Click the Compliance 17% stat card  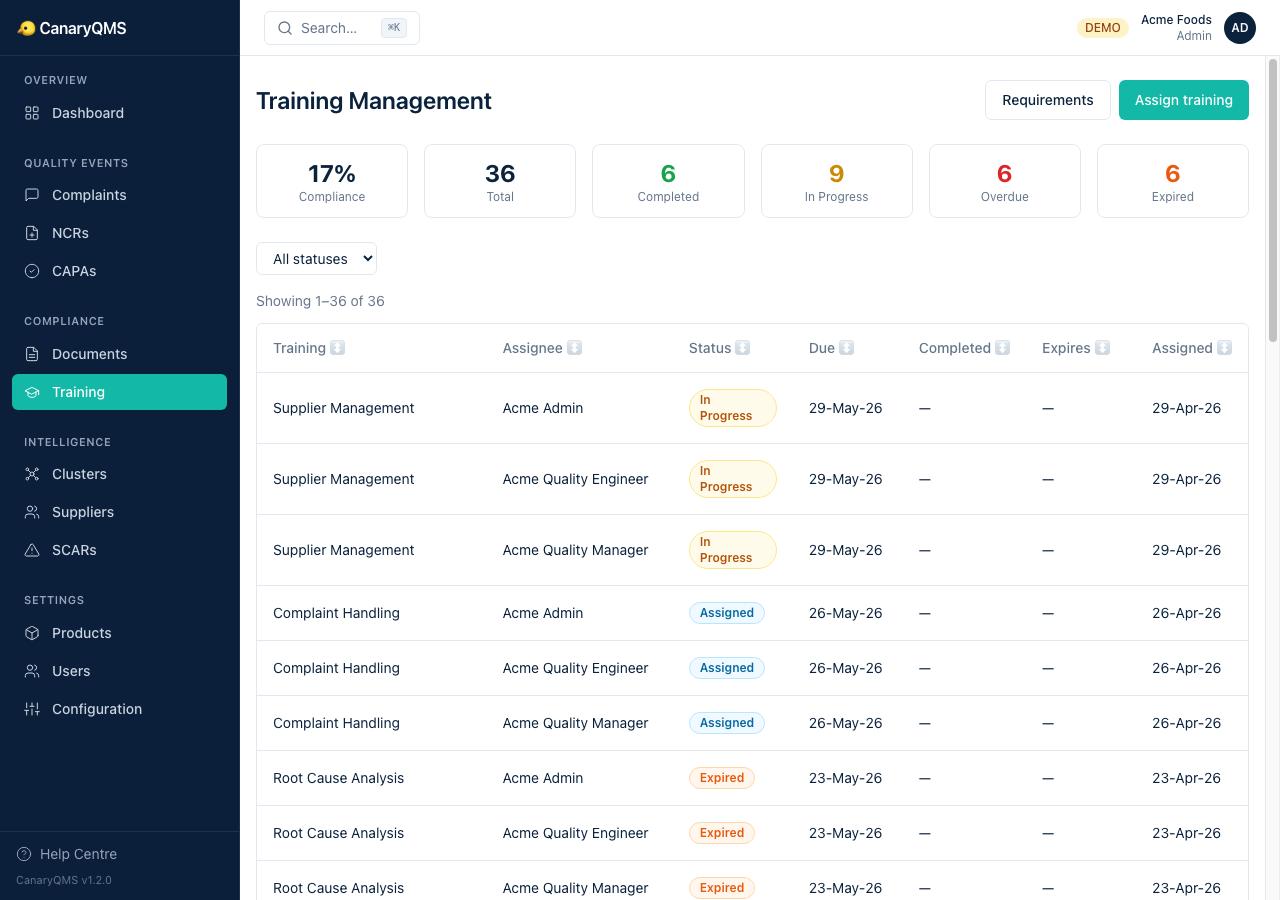click(x=332, y=181)
